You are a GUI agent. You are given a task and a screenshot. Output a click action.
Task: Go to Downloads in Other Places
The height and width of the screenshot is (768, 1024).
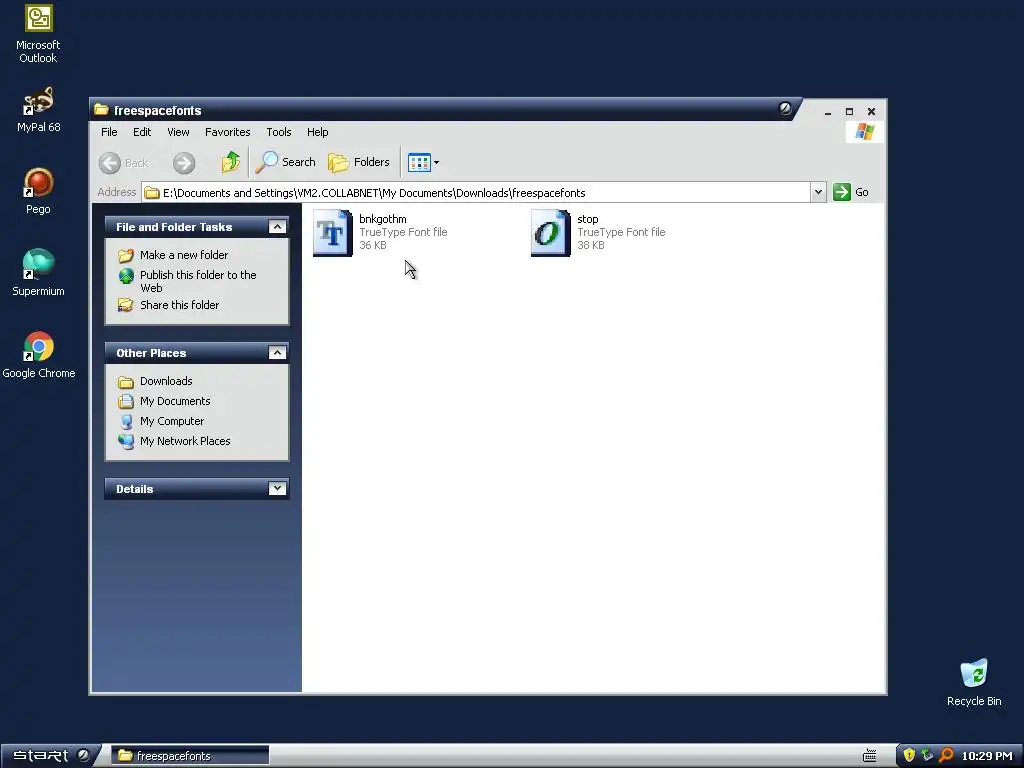[166, 381]
